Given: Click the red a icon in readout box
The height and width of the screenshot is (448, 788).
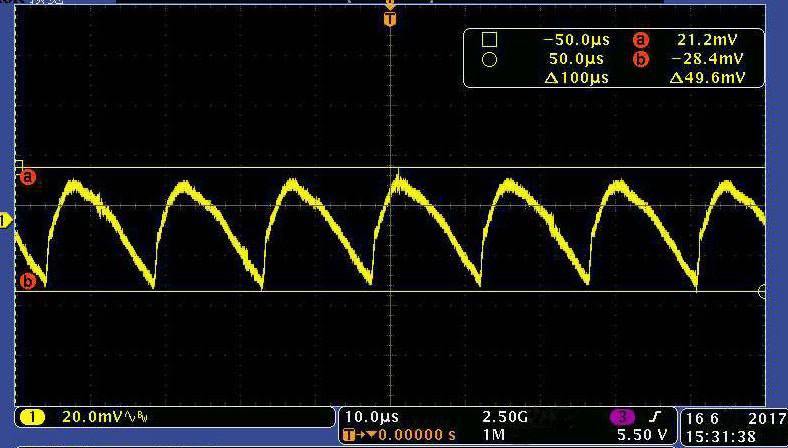Looking at the screenshot, I should (x=641, y=40).
